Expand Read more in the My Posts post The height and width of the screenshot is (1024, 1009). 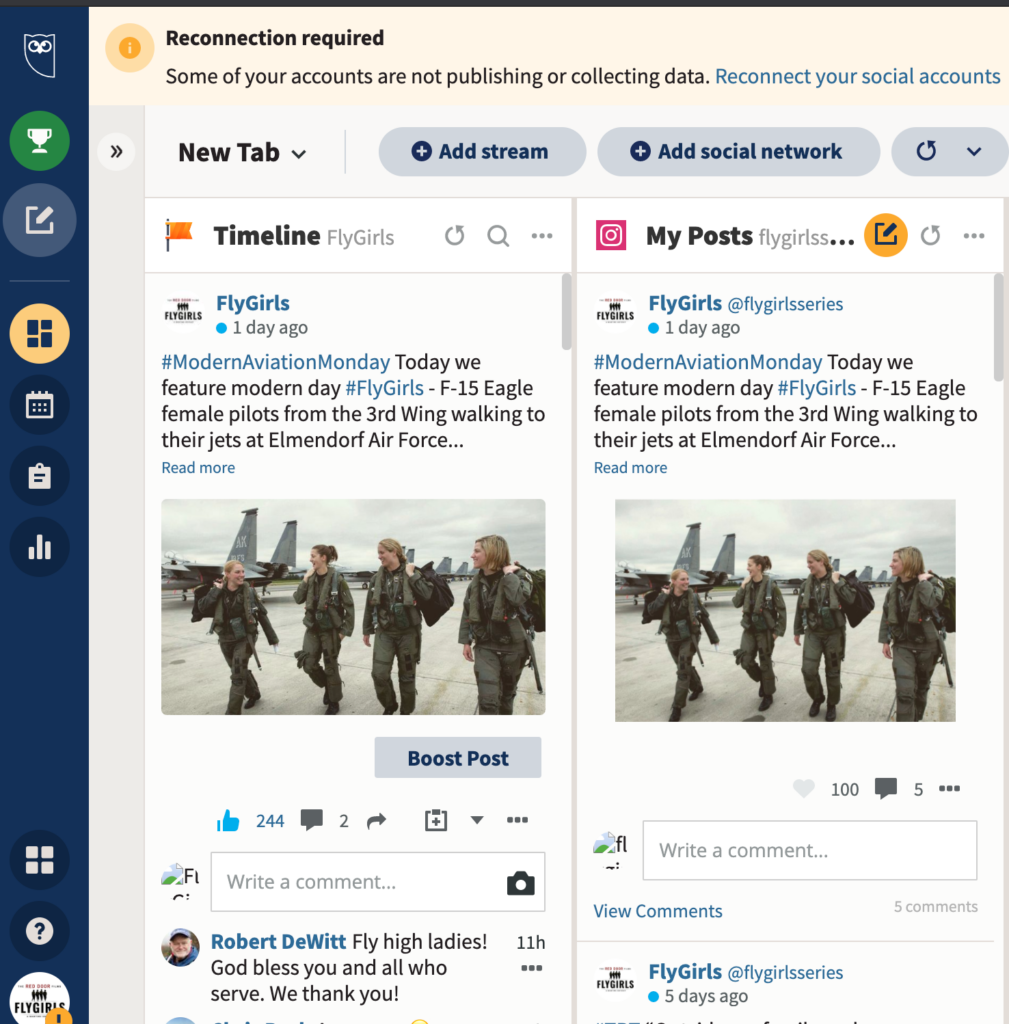(x=630, y=468)
